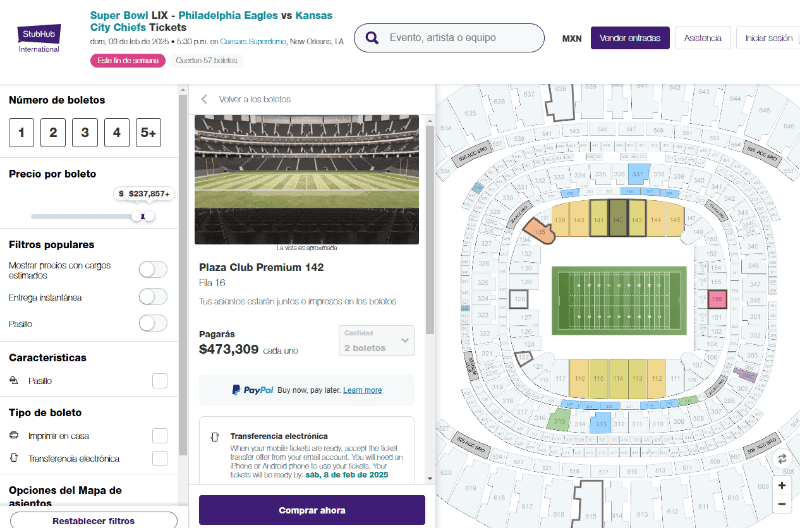Screen dimensions: 800x528
Task: Toggle Mostrar precios con cargos estimados
Action: click(x=153, y=269)
